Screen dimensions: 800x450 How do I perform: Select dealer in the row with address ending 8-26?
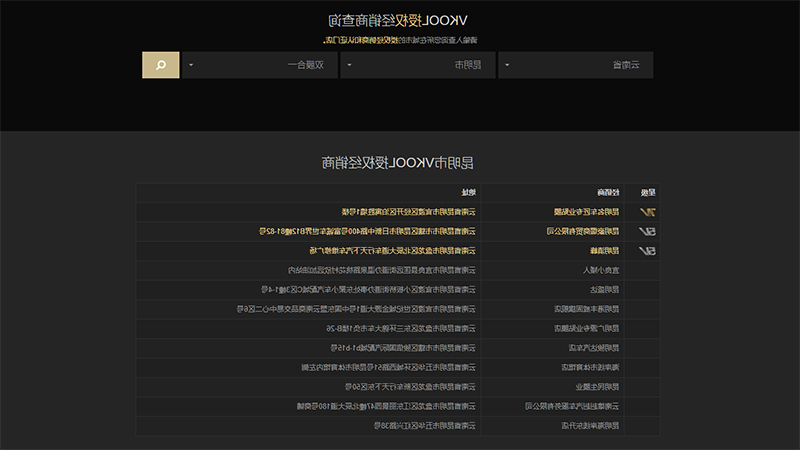[x=587, y=328]
